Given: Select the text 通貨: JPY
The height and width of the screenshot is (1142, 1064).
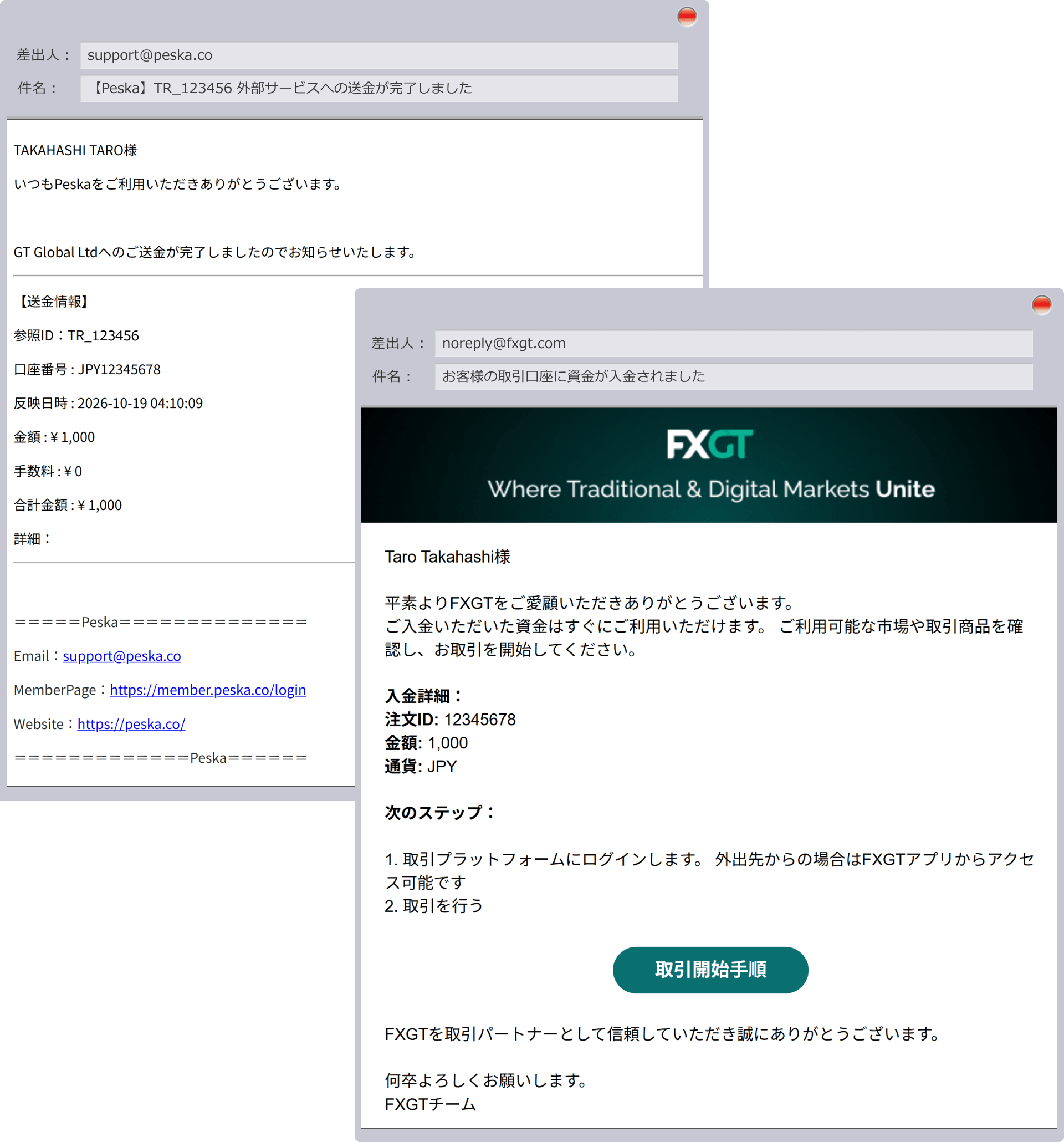Looking at the screenshot, I should click(421, 766).
